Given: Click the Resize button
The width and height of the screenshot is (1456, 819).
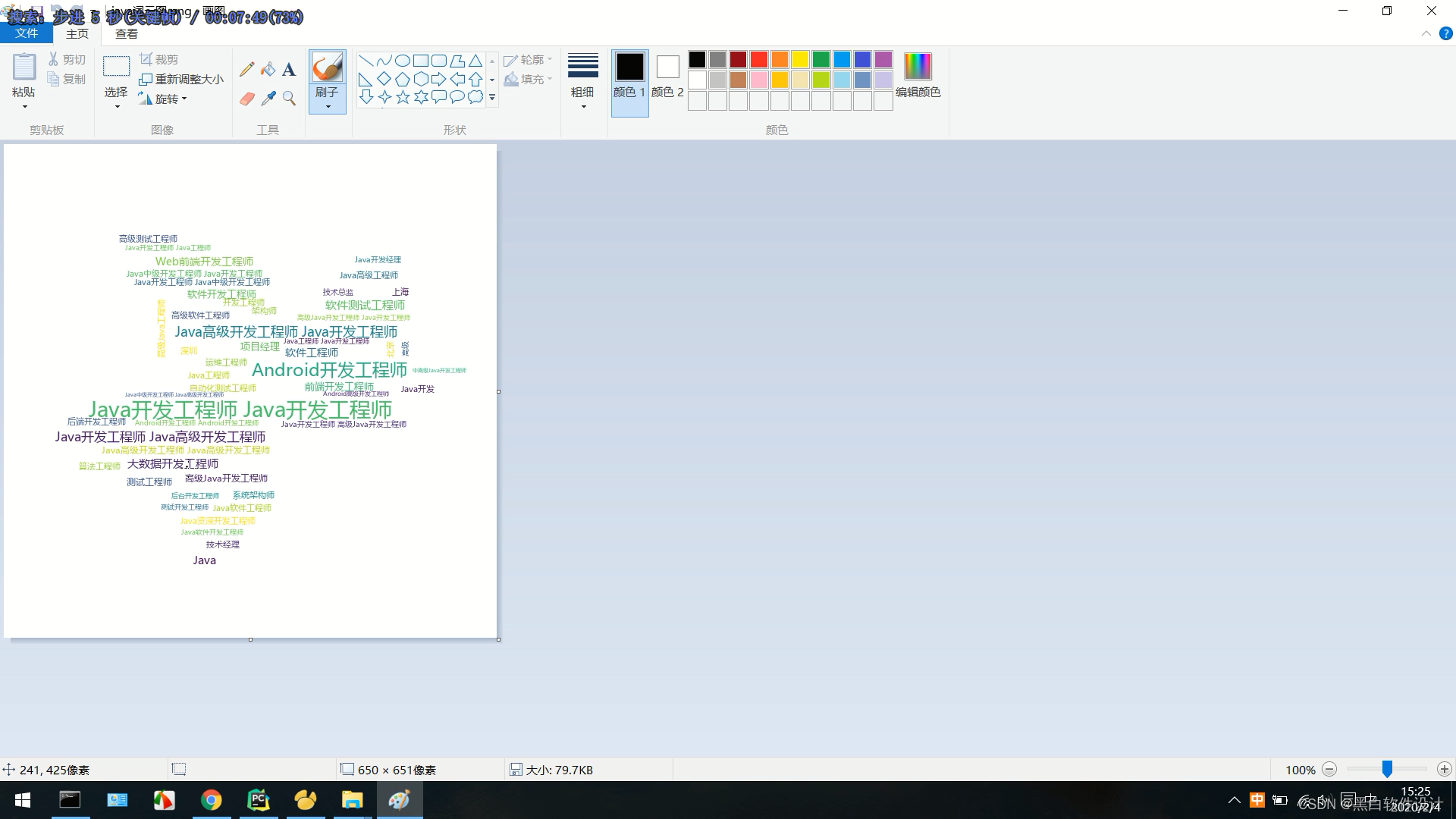Looking at the screenshot, I should [181, 79].
